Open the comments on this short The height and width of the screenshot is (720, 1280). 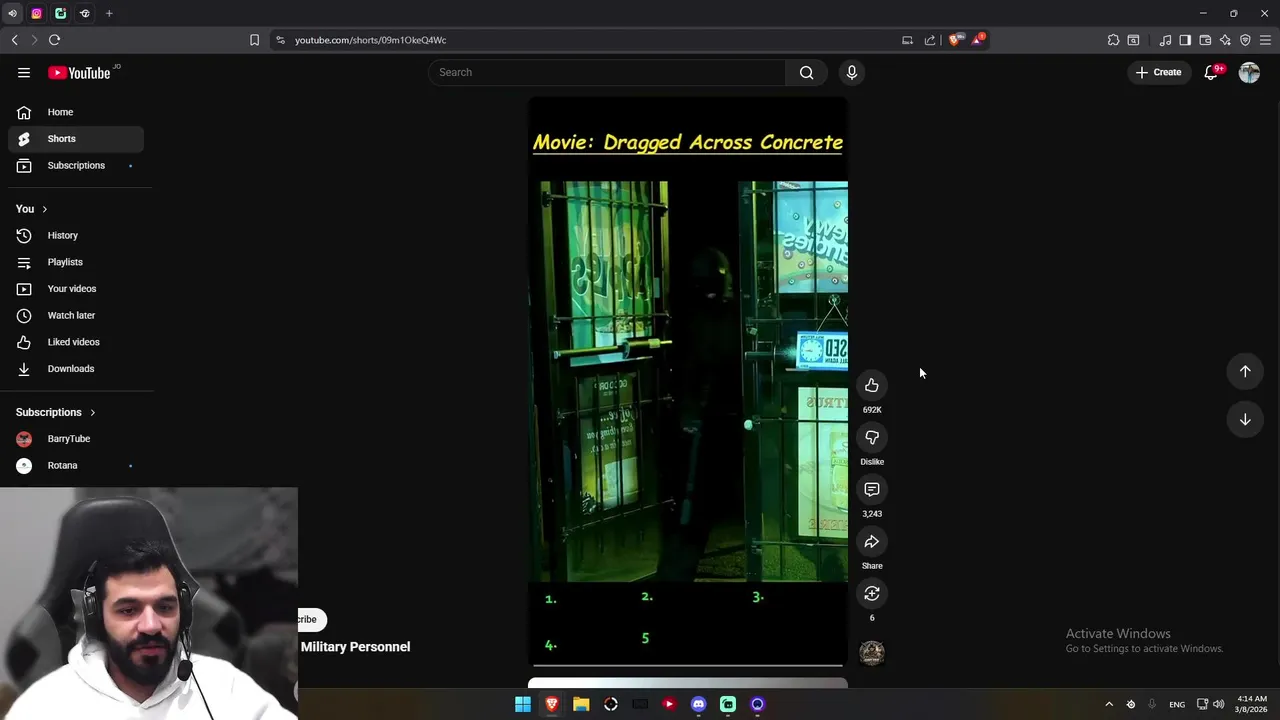(x=872, y=490)
